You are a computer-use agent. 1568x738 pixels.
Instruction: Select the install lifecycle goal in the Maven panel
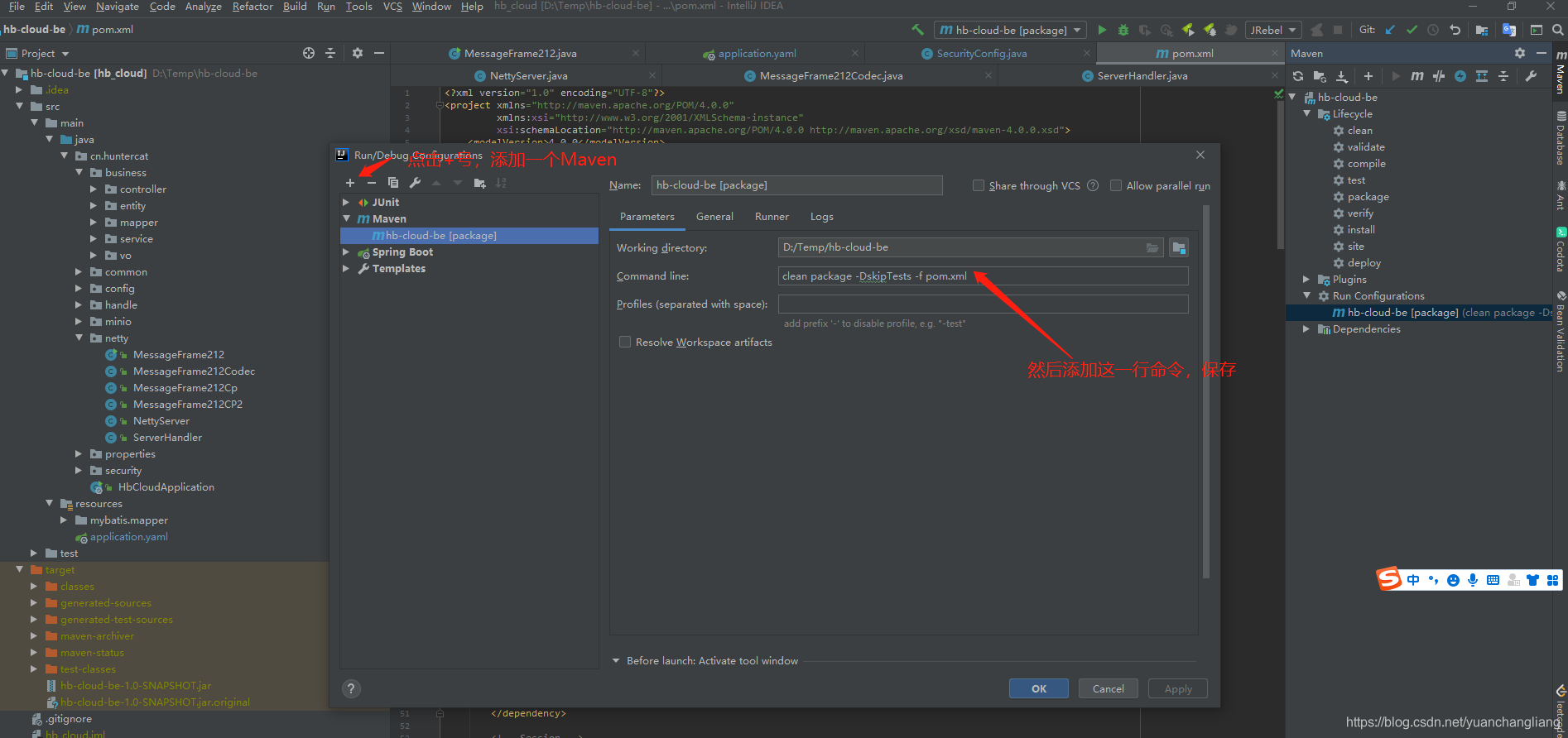coord(1361,230)
